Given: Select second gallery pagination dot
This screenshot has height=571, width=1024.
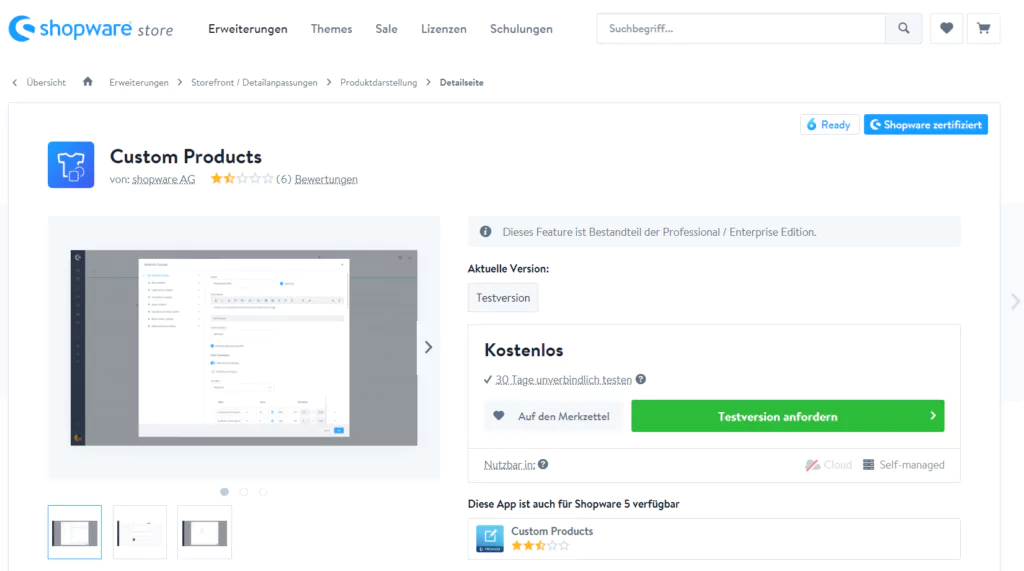Looking at the screenshot, I should coord(244,491).
